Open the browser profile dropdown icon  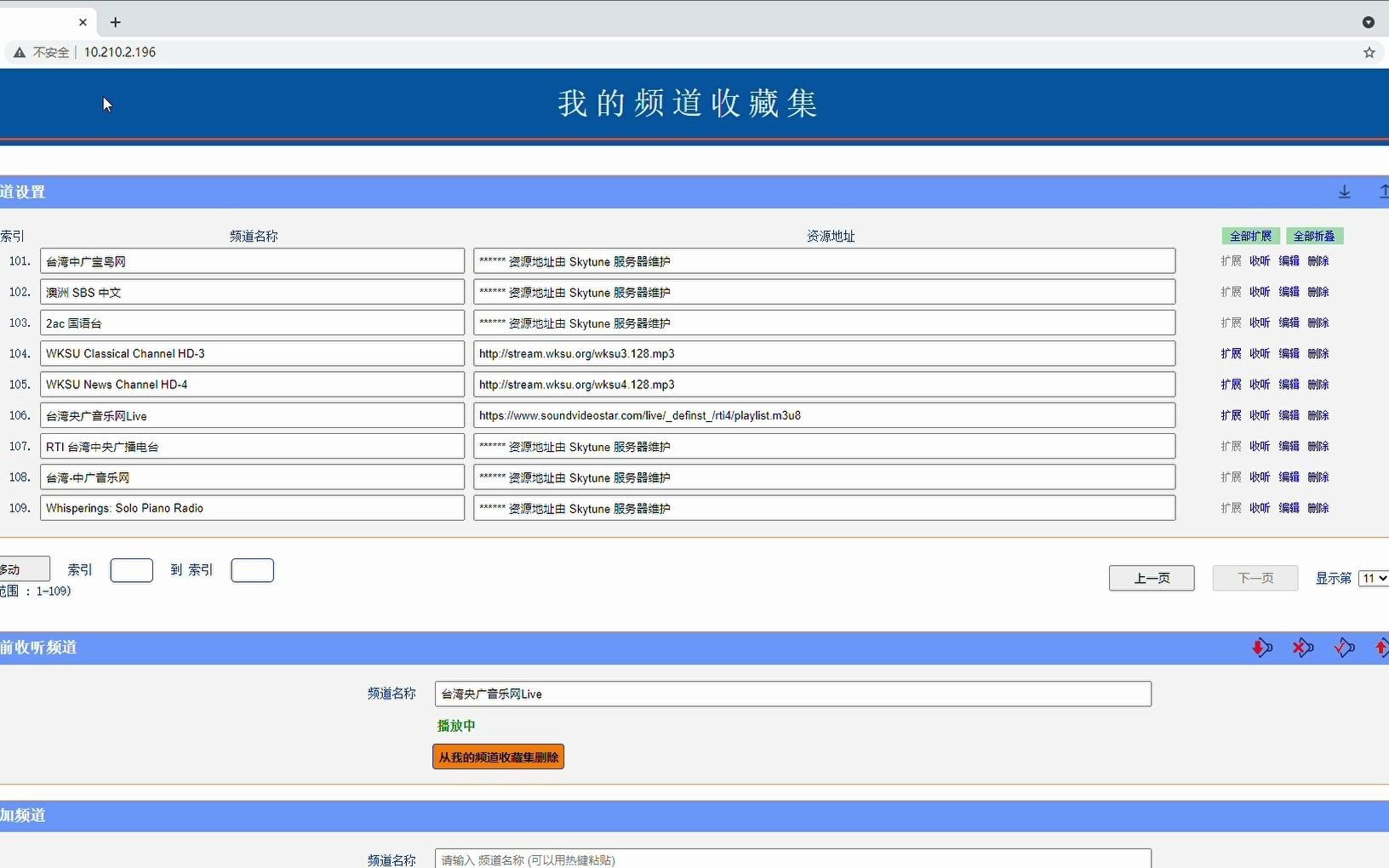1369,22
